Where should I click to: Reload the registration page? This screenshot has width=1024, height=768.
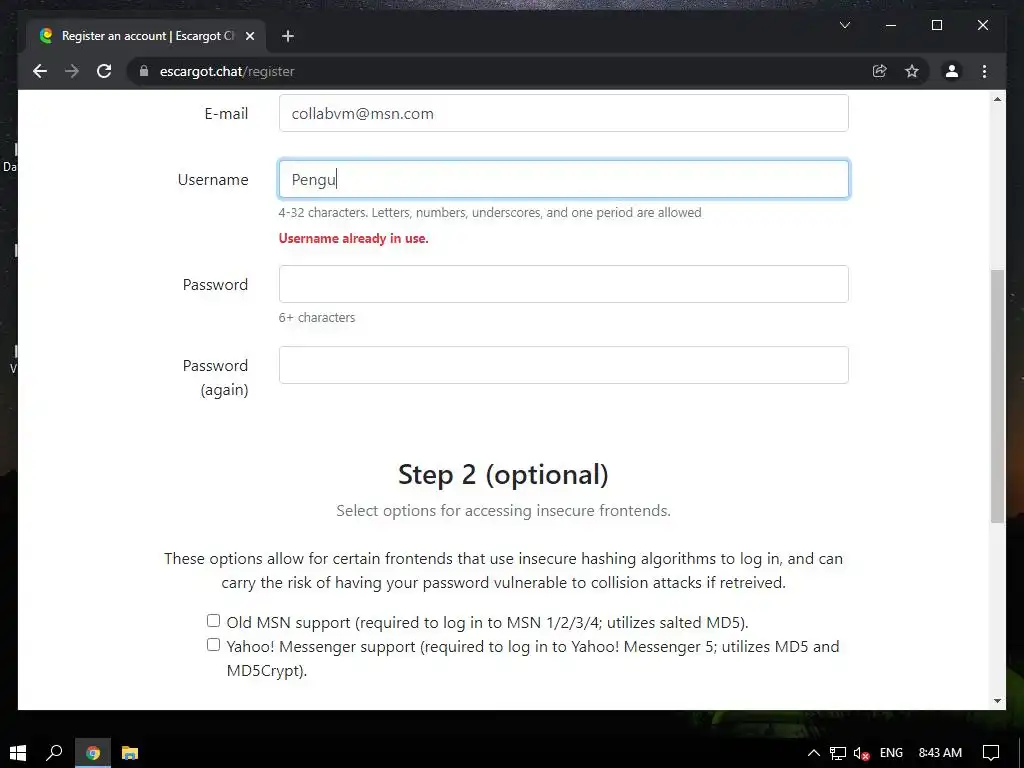pyautogui.click(x=104, y=71)
